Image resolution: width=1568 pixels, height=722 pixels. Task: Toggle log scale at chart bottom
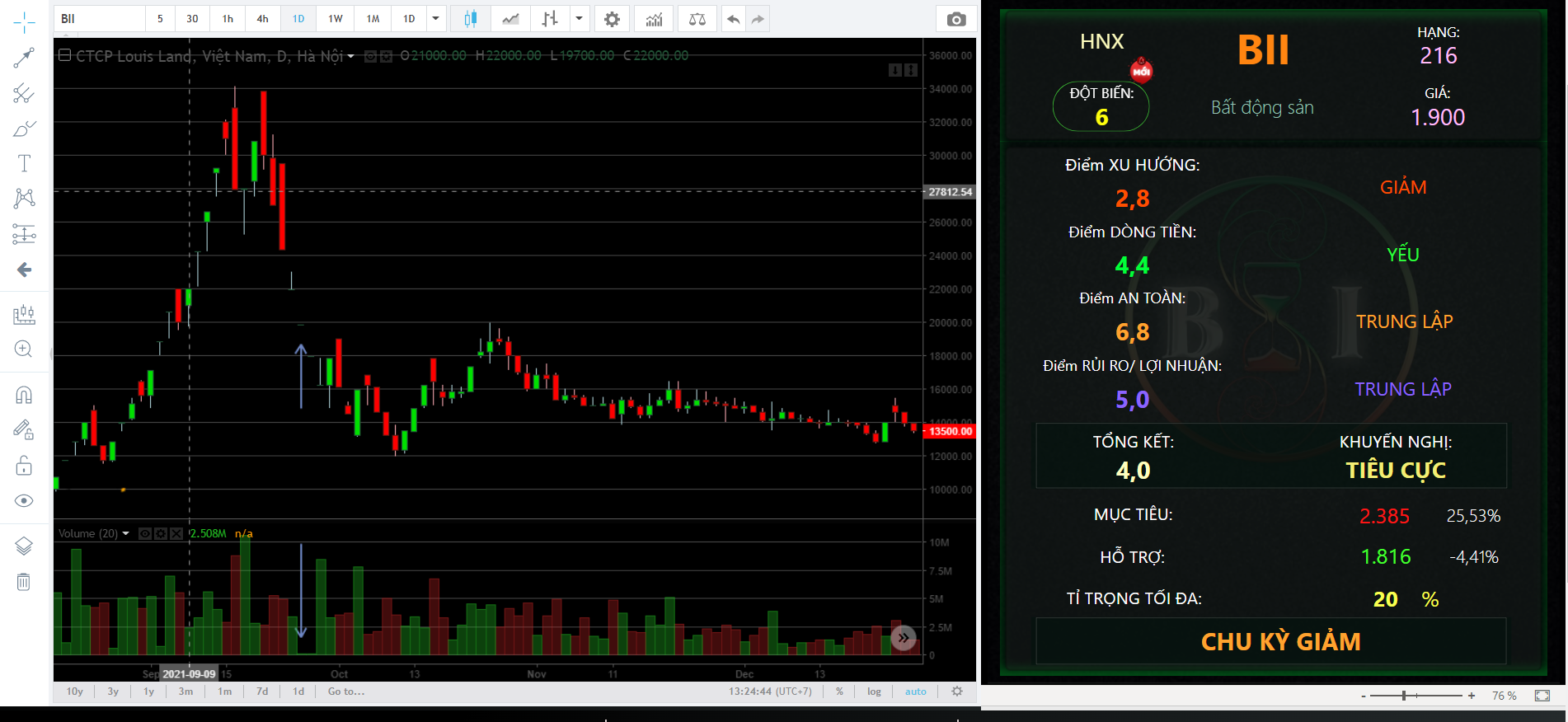coord(874,692)
